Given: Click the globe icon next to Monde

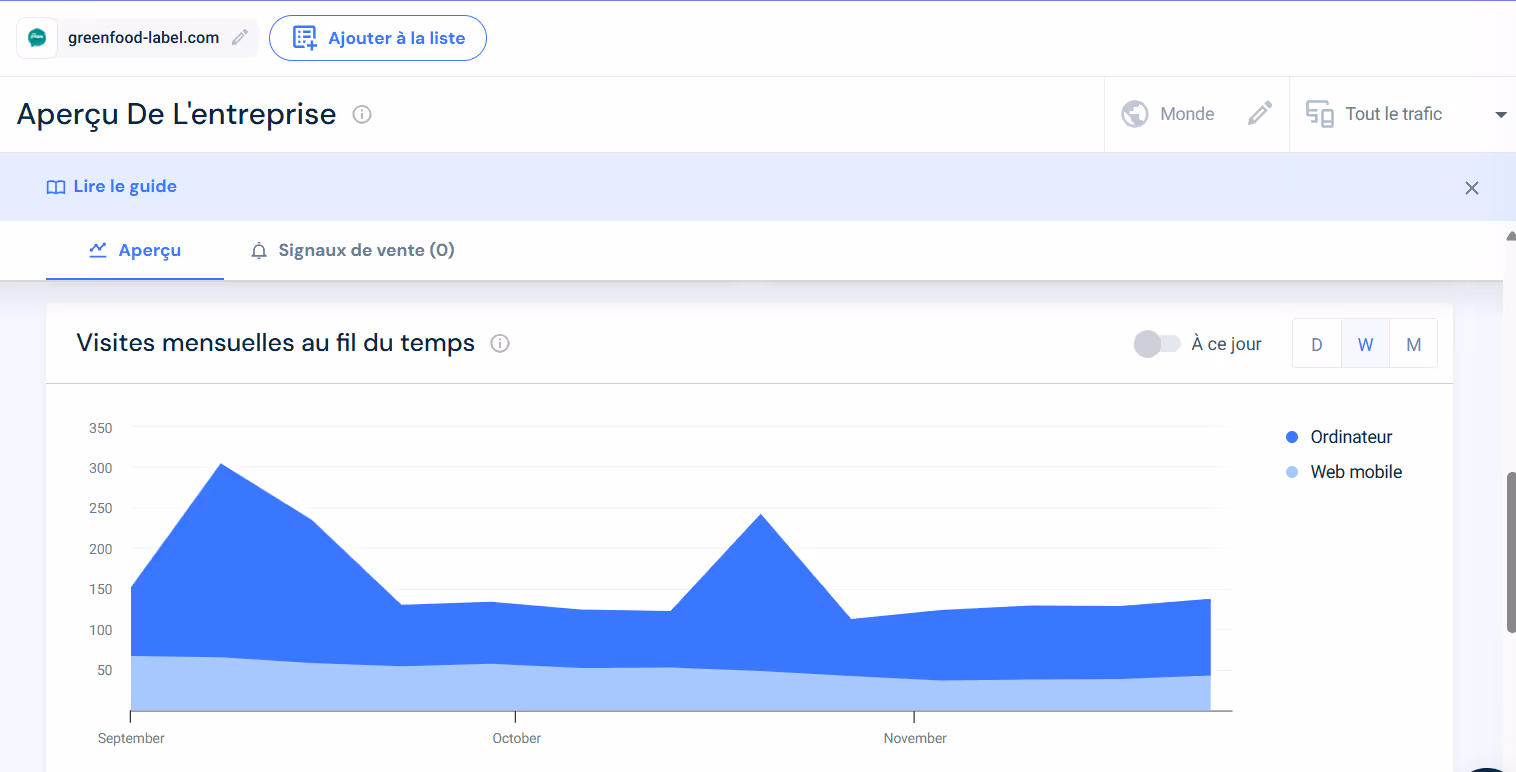Looking at the screenshot, I should click(x=1135, y=114).
